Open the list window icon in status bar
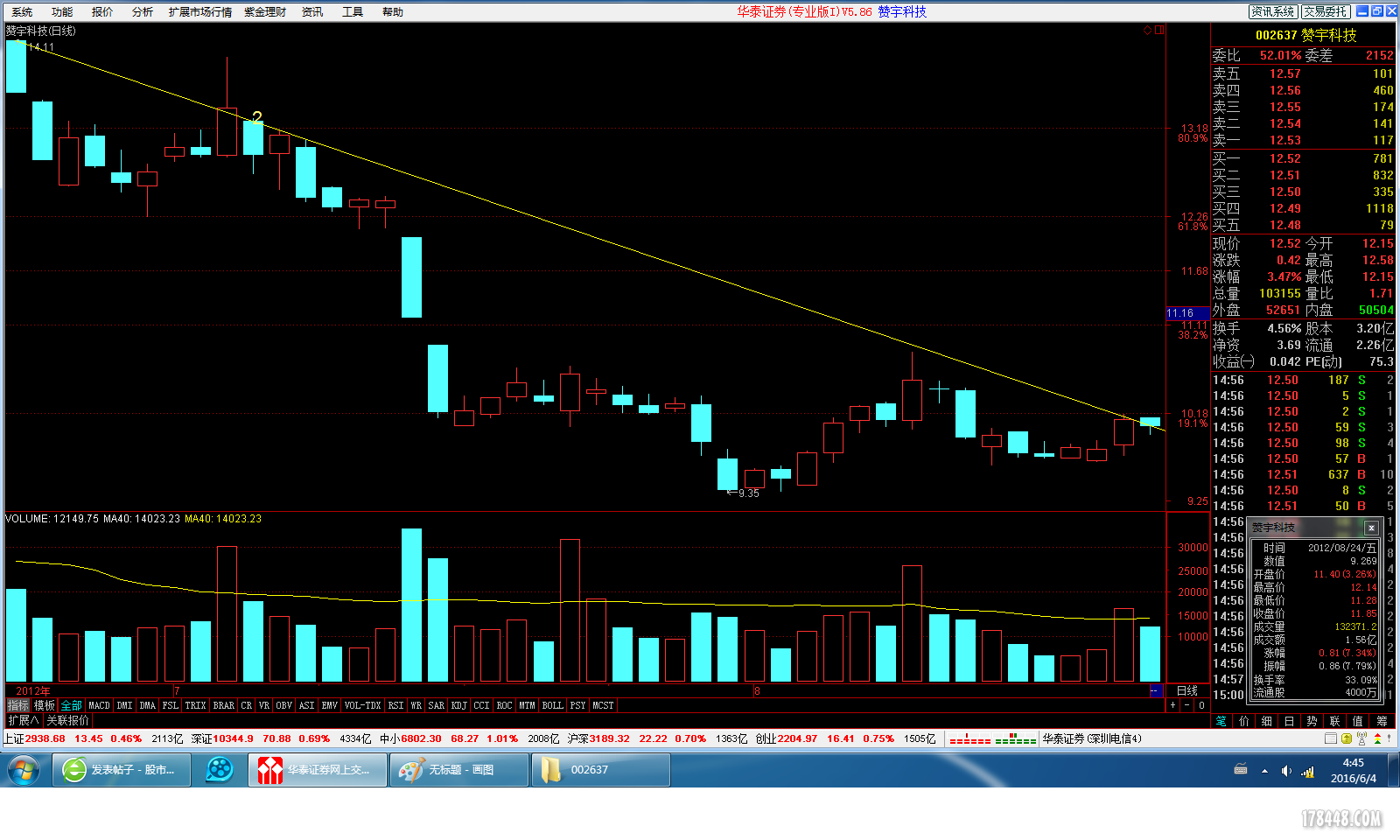 click(1331, 738)
